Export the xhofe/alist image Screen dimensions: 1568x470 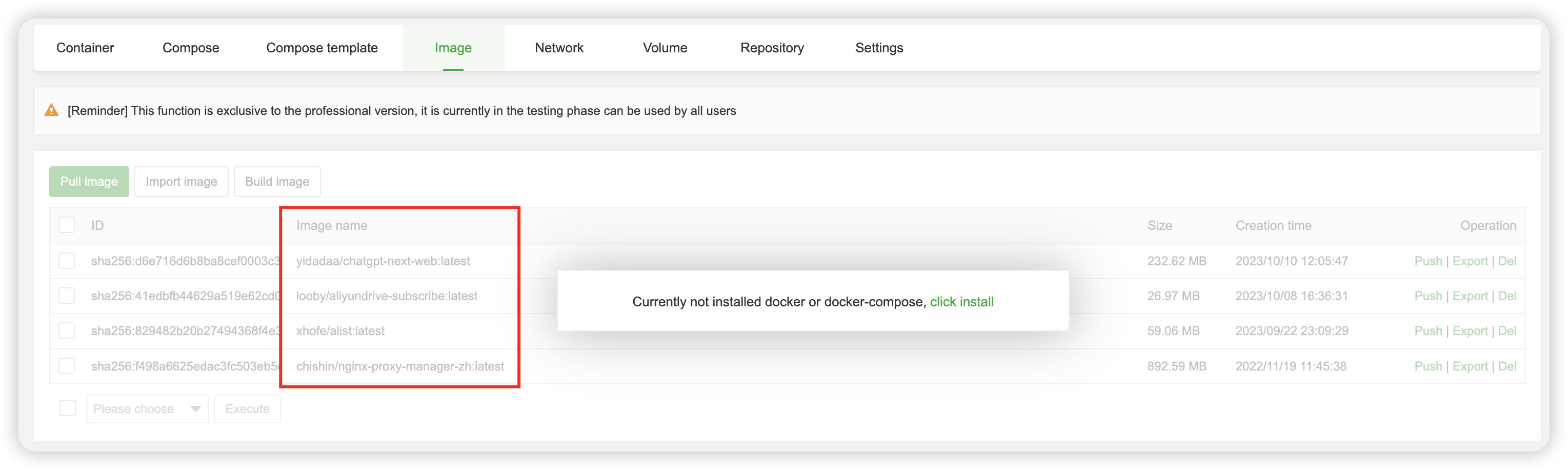pyautogui.click(x=1470, y=330)
